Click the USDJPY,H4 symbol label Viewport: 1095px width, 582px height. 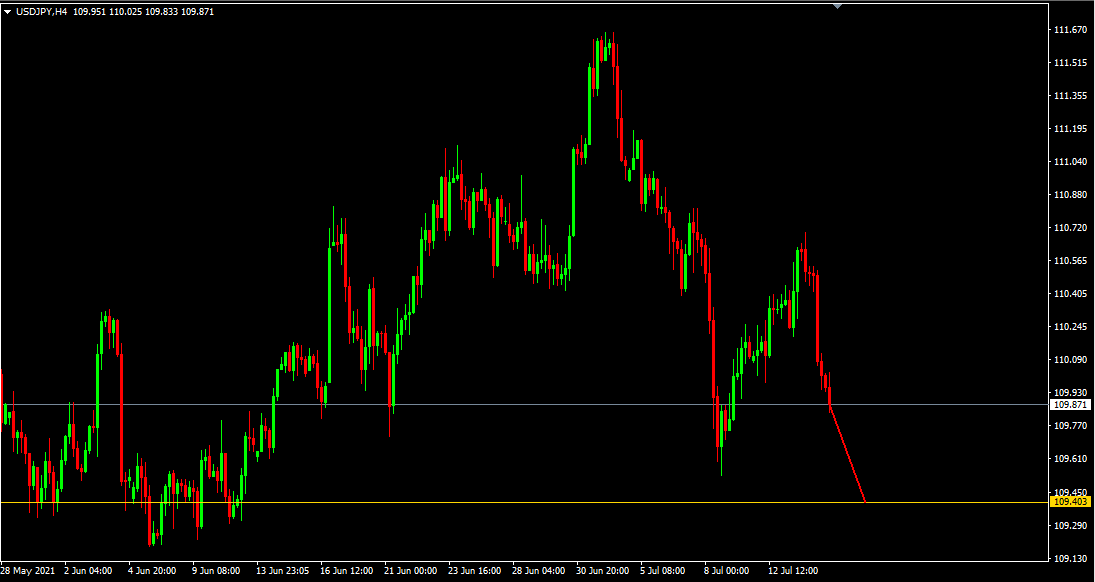(41, 12)
